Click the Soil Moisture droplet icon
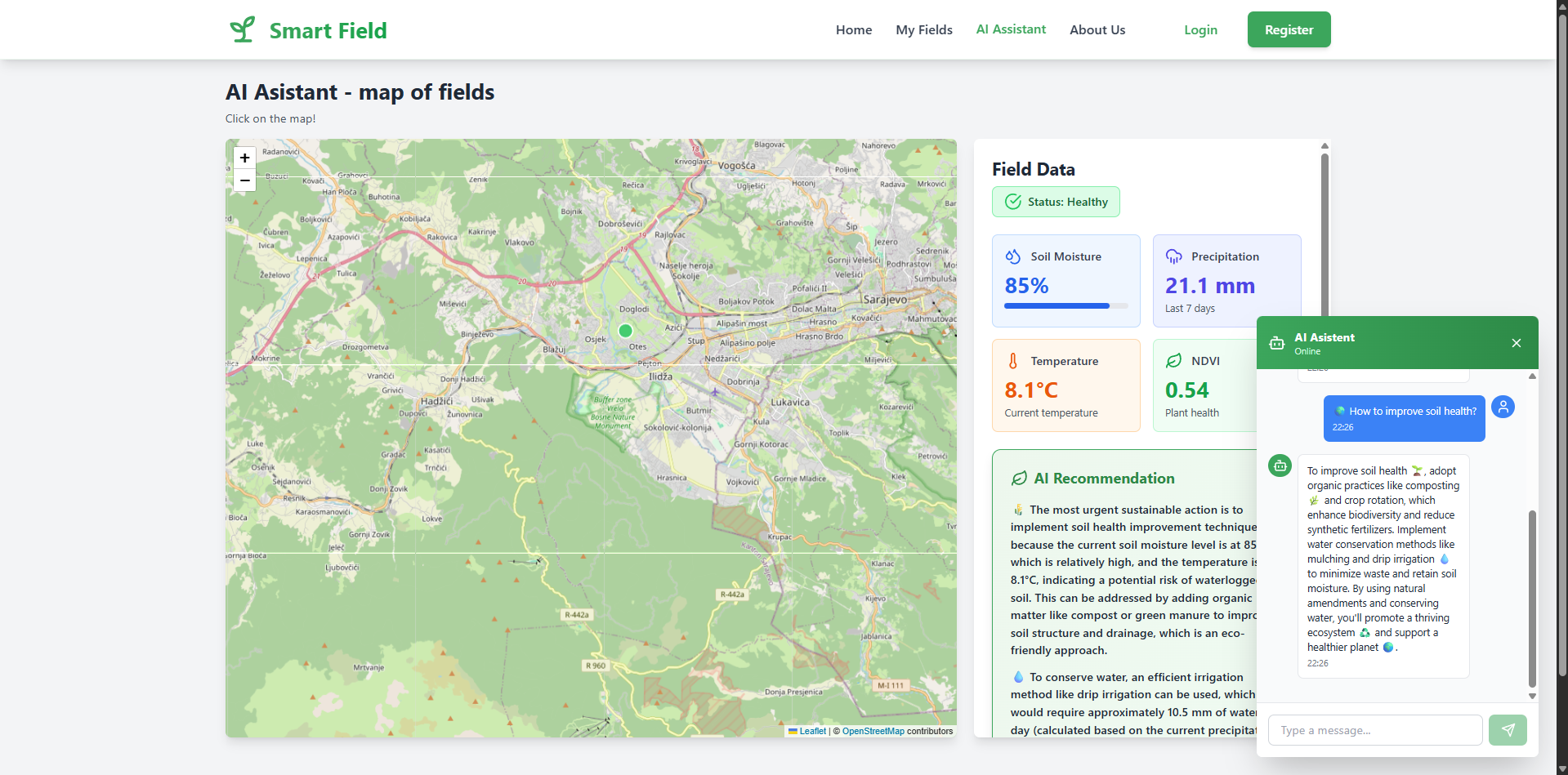This screenshot has height=775, width=1568. [x=1013, y=256]
